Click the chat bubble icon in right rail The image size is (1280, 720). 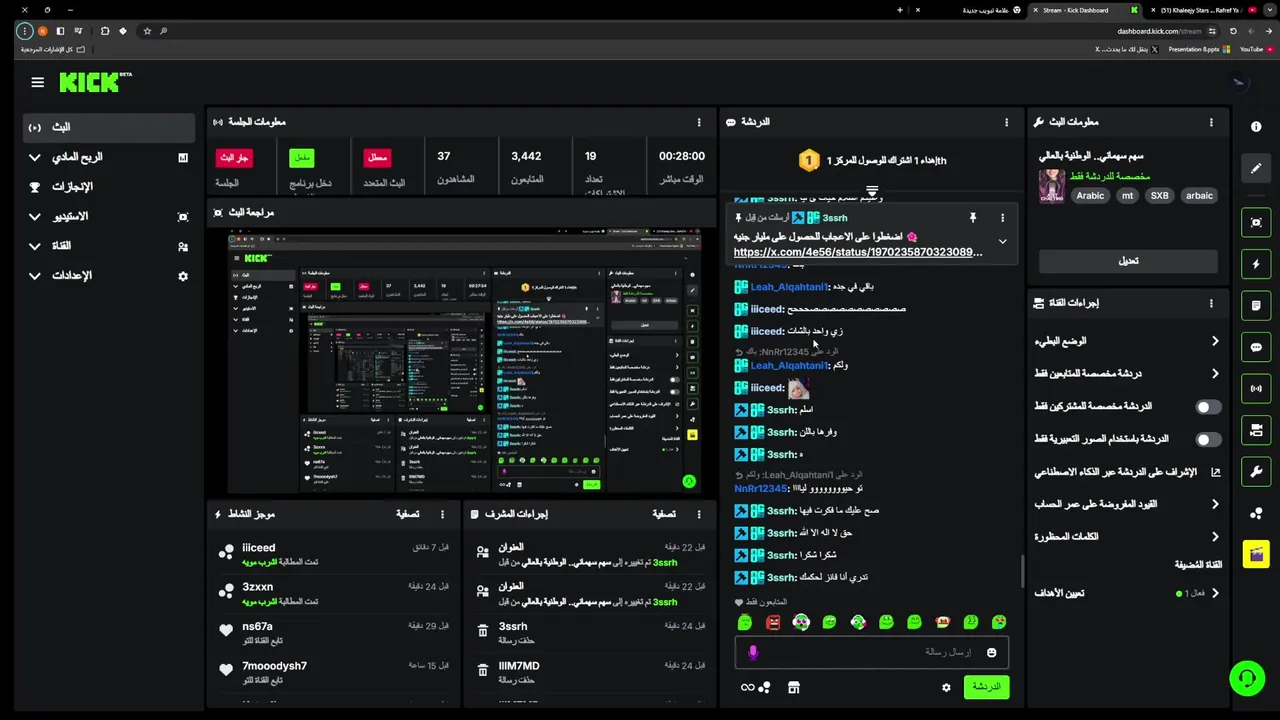(x=1256, y=347)
